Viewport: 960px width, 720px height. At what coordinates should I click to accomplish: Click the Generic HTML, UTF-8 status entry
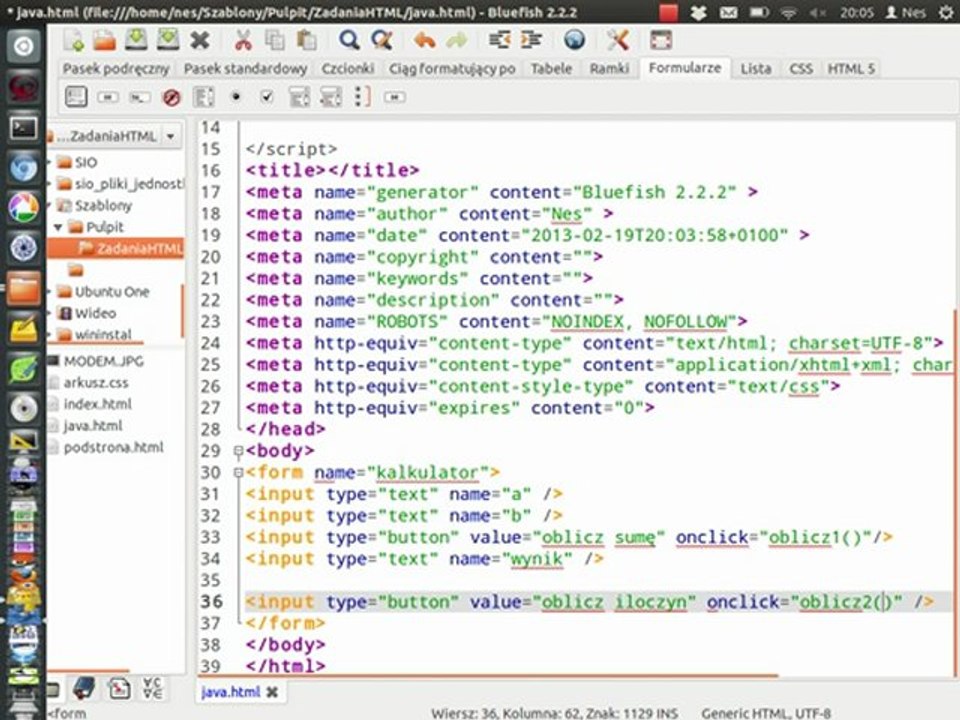click(766, 713)
